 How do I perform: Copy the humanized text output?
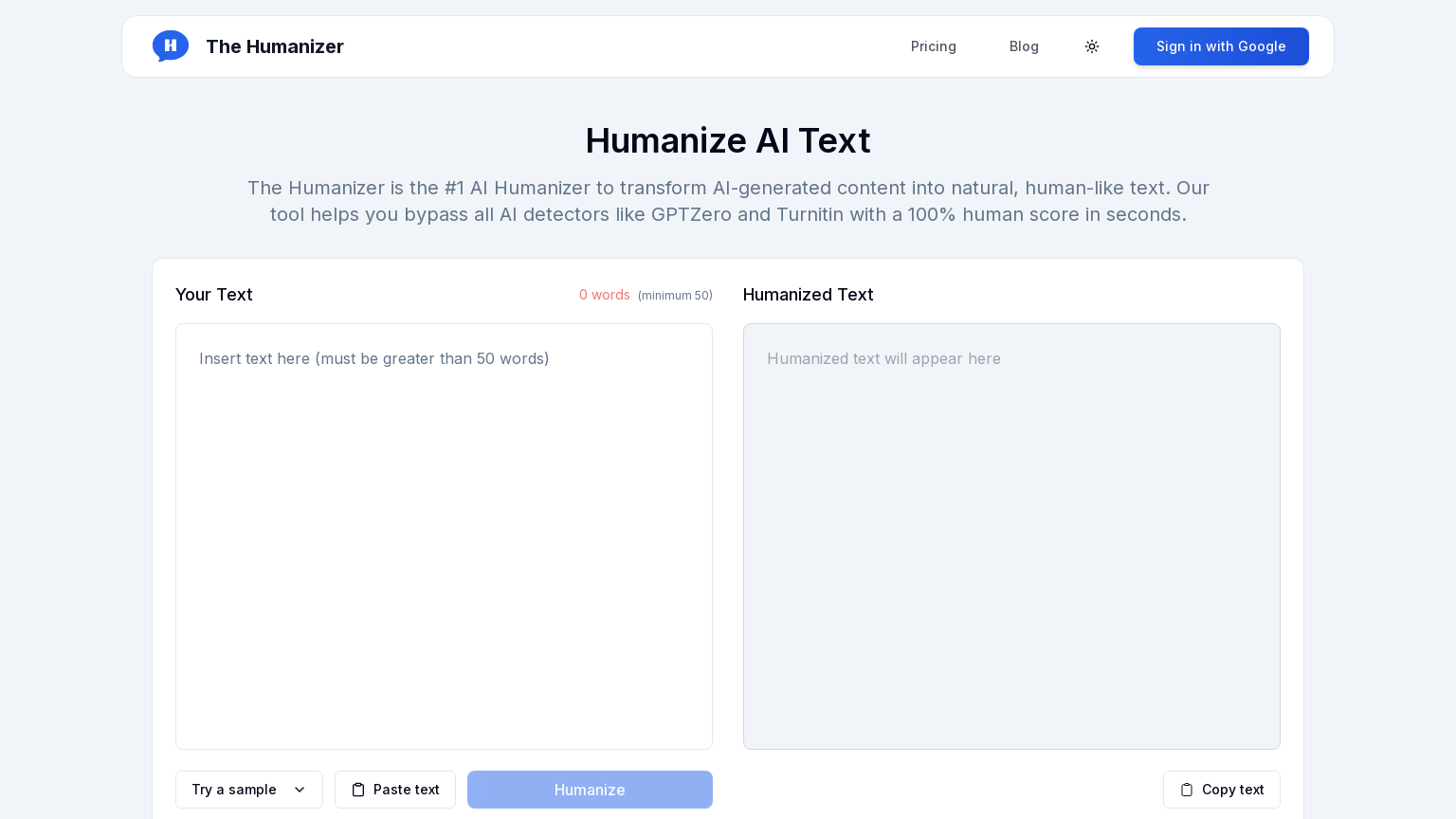pos(1222,790)
